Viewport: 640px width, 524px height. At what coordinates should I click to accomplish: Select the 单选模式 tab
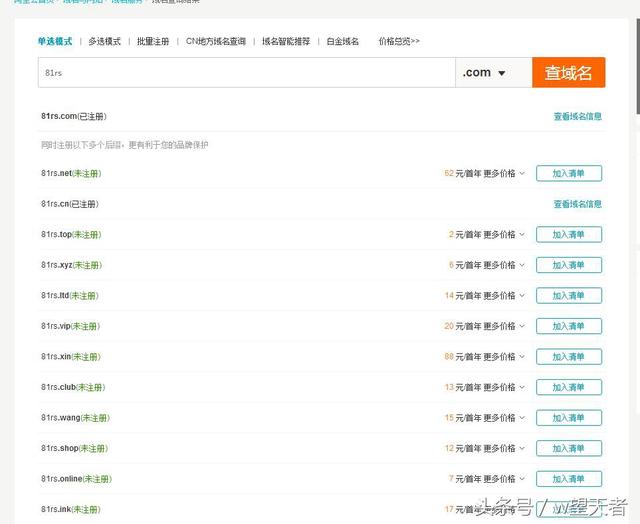(55, 41)
